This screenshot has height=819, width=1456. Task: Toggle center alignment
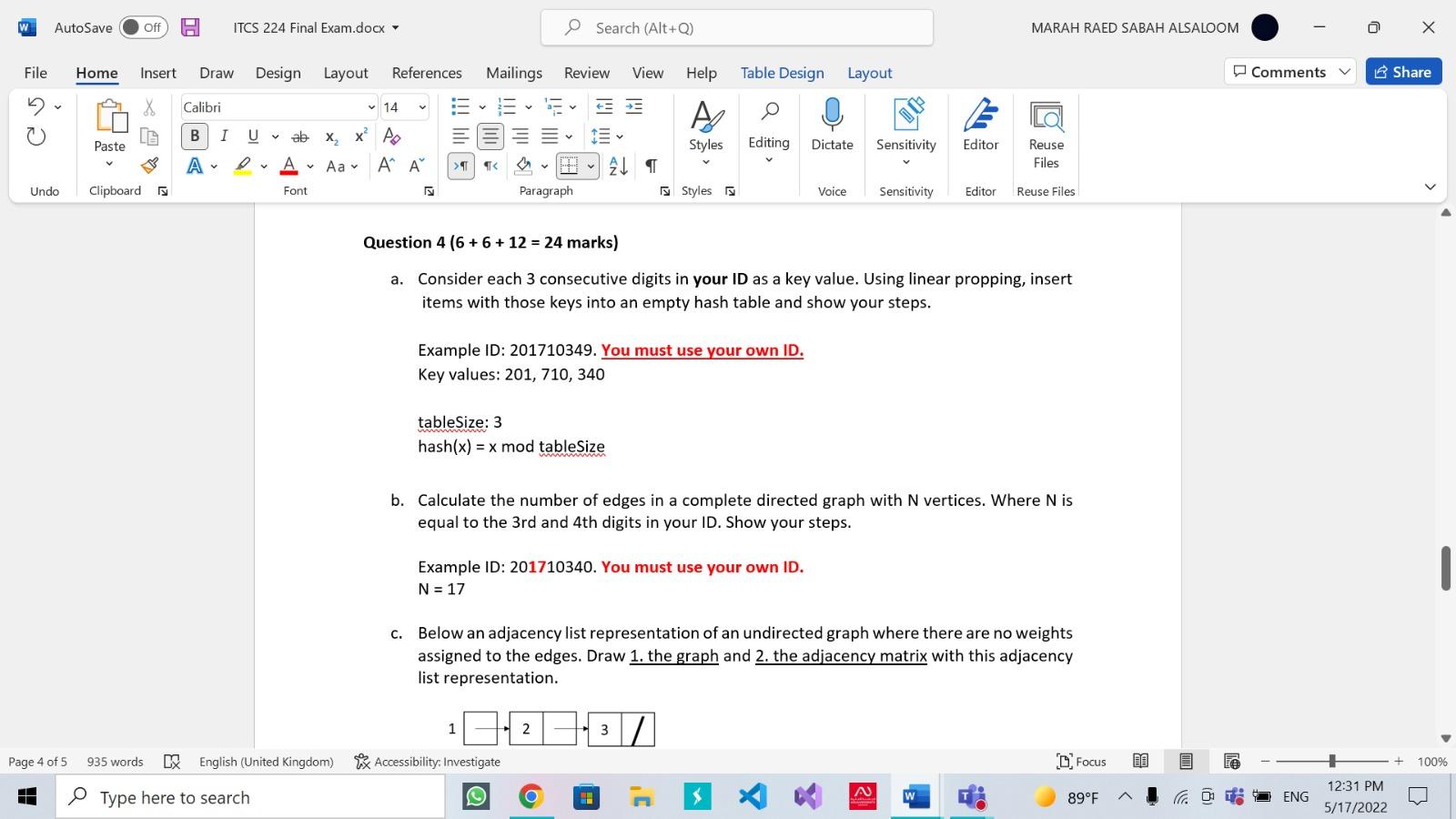490,136
